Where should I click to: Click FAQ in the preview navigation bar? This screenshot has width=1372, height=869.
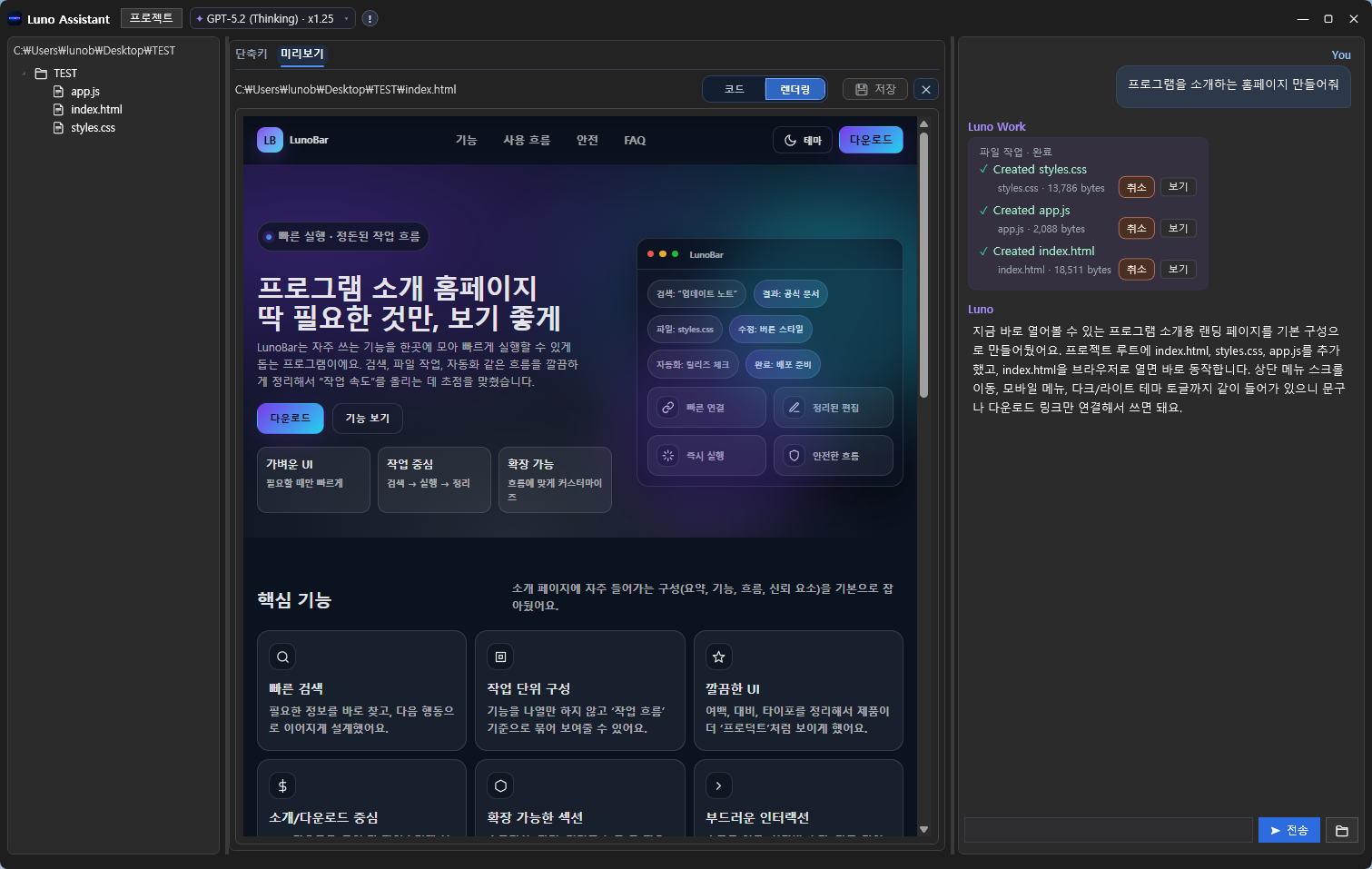(634, 140)
